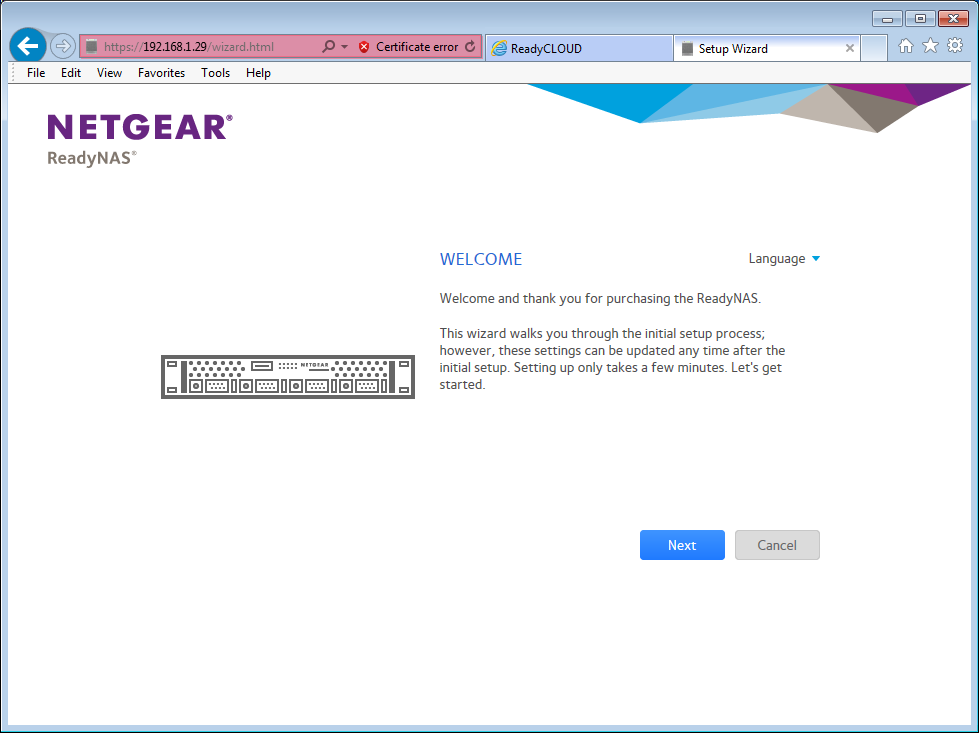979x733 pixels.
Task: Open the browser Home page
Action: coord(906,45)
